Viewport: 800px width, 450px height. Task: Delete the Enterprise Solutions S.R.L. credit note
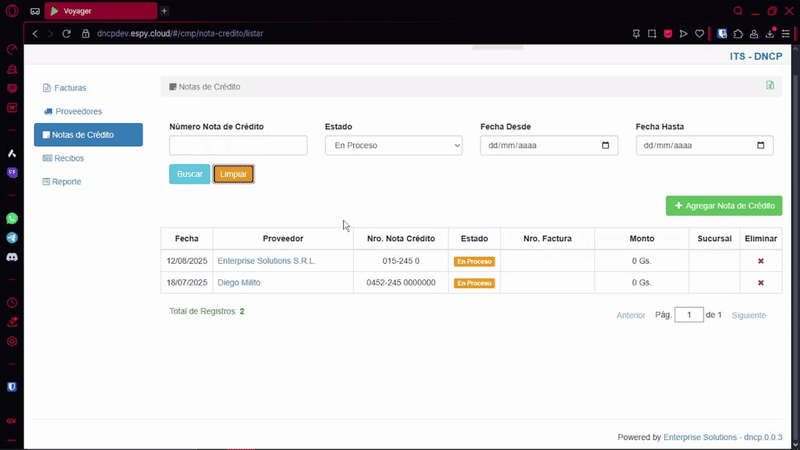760,261
